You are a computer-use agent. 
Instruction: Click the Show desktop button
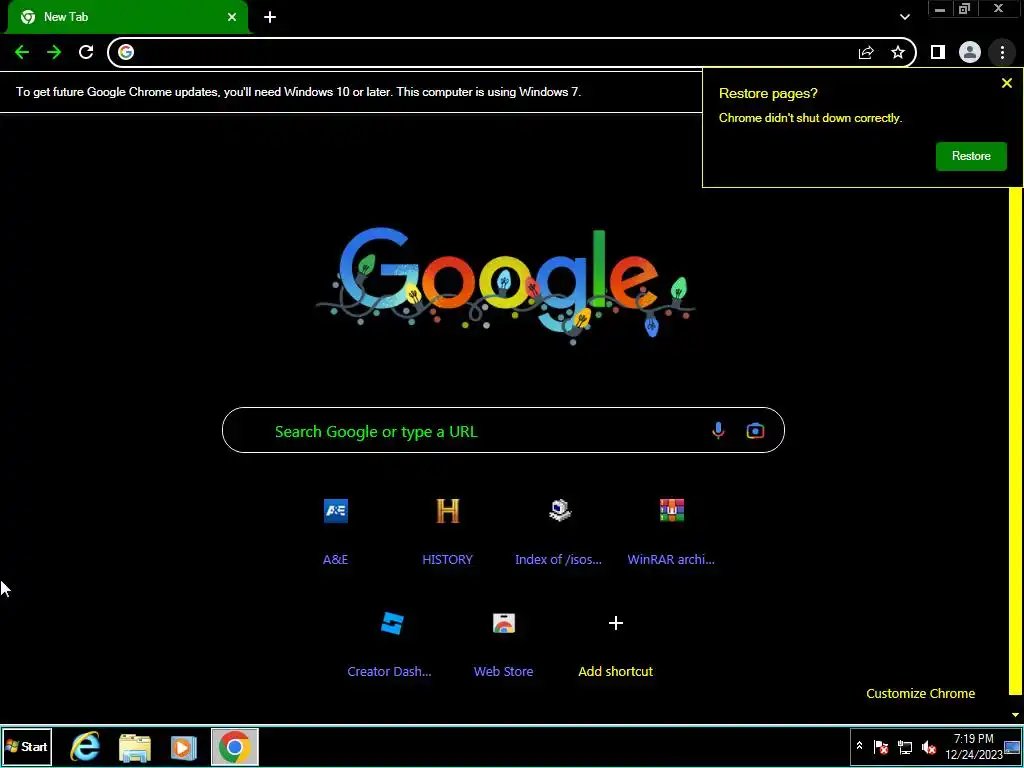pos(1012,746)
